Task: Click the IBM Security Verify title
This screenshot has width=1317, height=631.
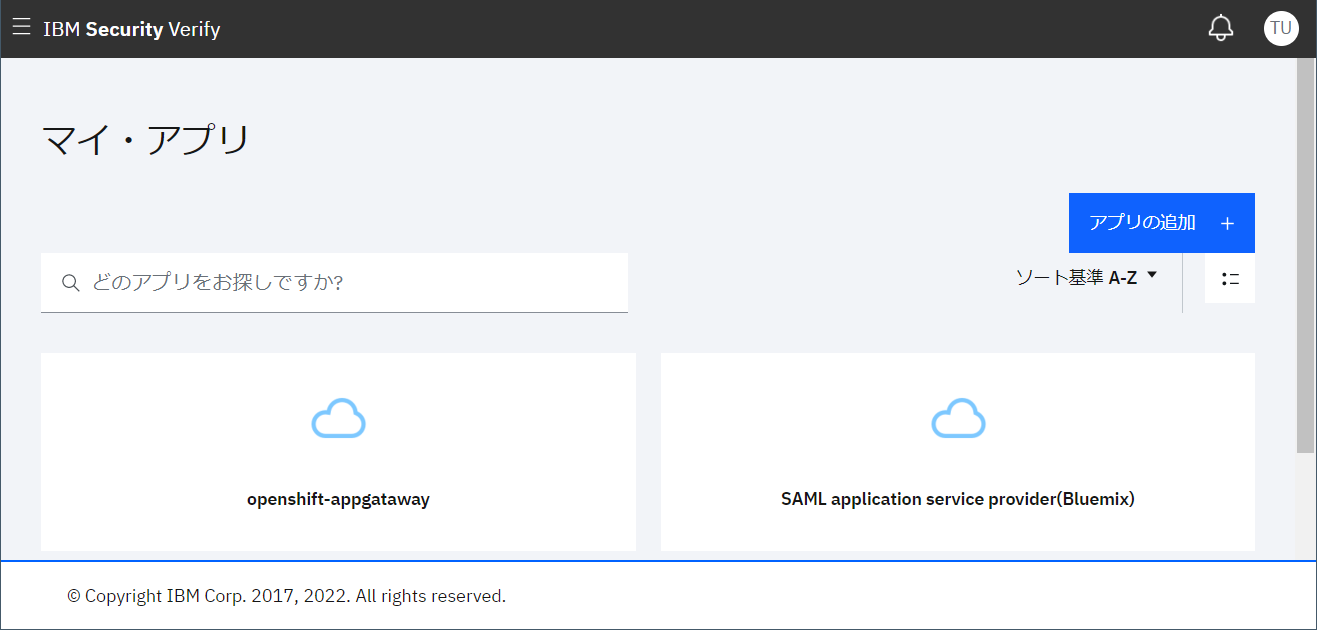Action: tap(132, 29)
